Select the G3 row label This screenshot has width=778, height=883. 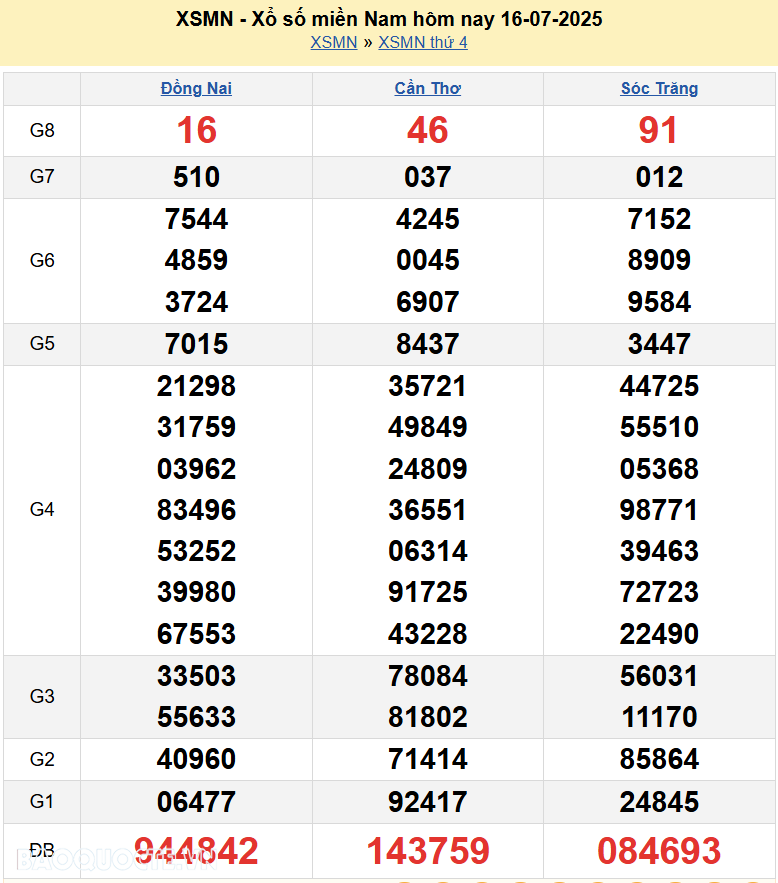pos(42,697)
